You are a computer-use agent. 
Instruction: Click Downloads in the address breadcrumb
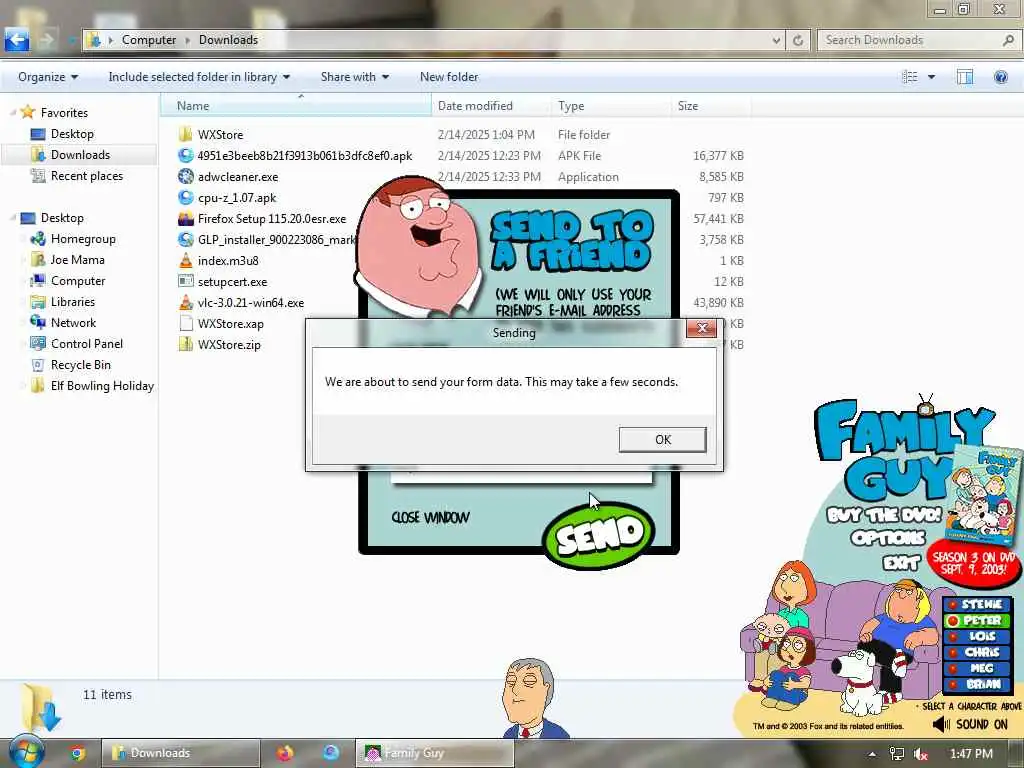coord(228,40)
